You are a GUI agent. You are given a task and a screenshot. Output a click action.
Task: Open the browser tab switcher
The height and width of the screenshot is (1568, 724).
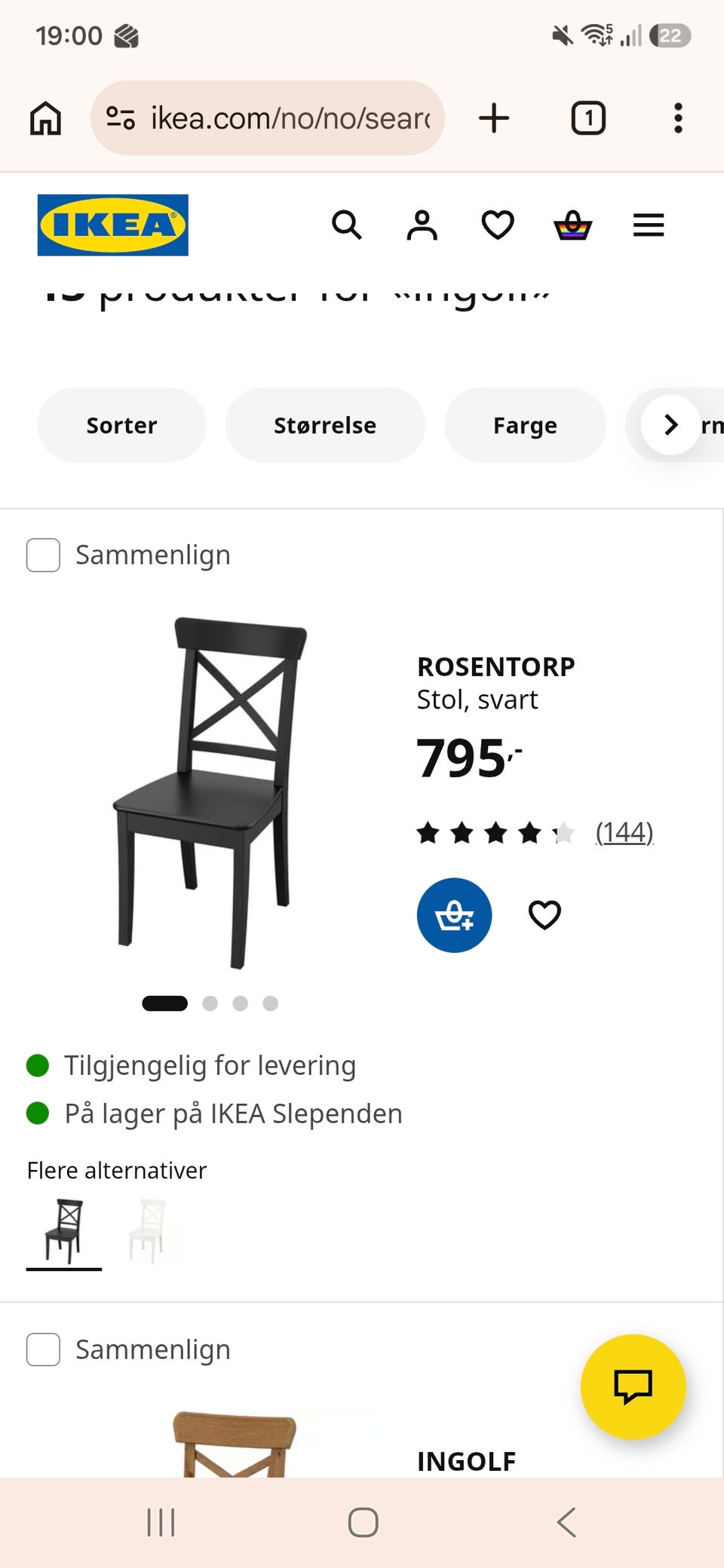coord(588,118)
